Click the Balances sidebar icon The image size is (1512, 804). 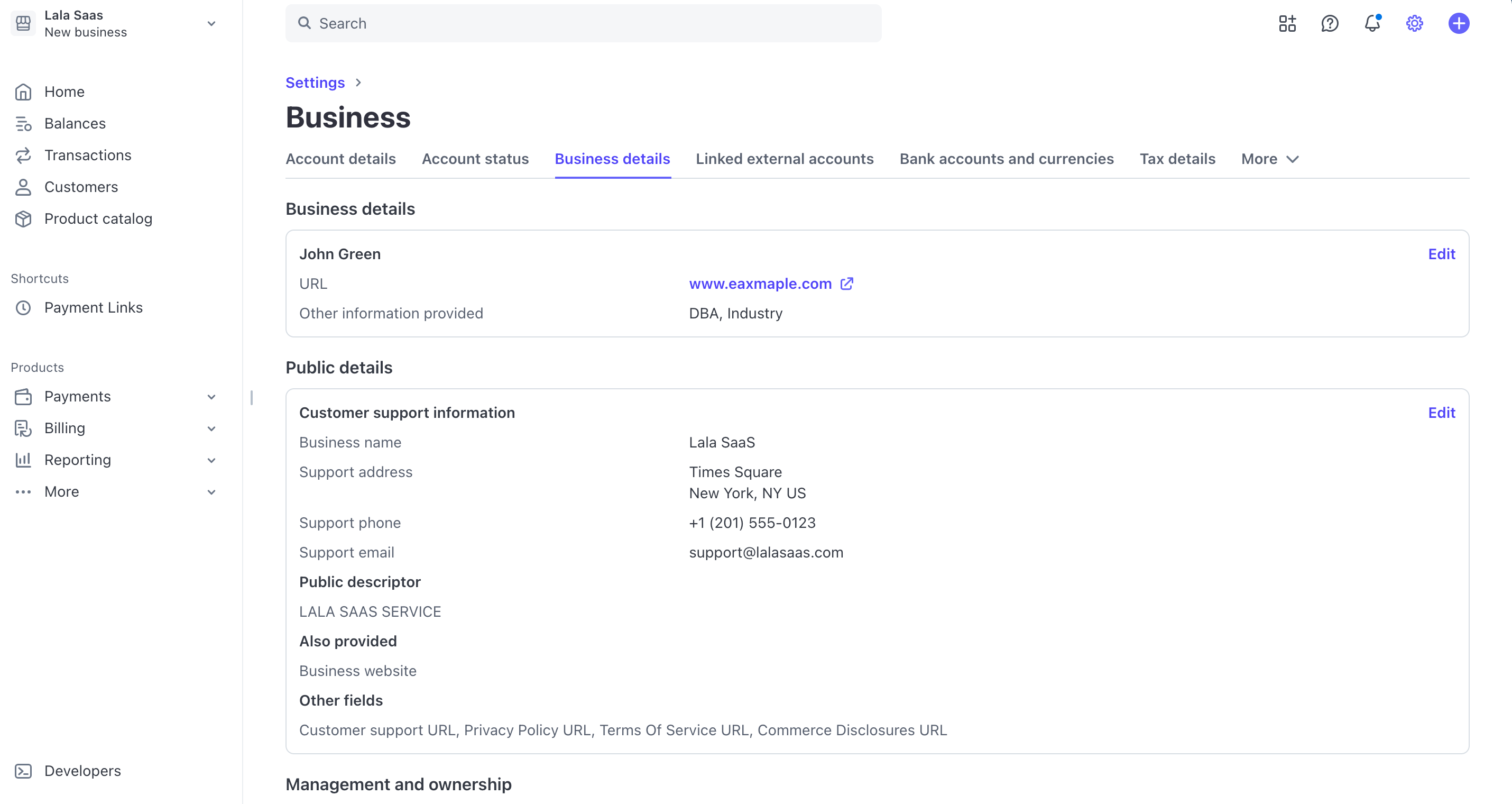[23, 123]
